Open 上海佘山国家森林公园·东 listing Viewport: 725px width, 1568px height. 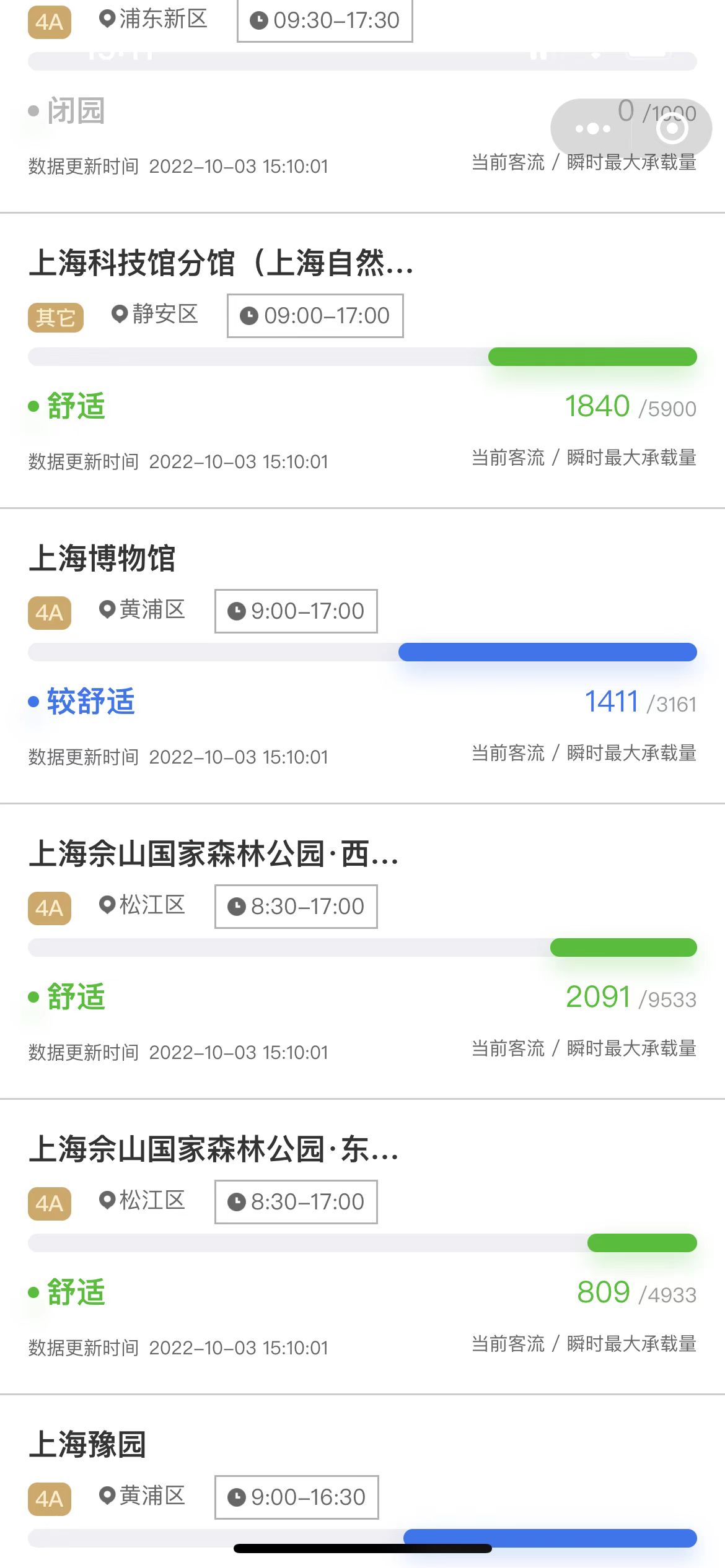pos(213,1149)
